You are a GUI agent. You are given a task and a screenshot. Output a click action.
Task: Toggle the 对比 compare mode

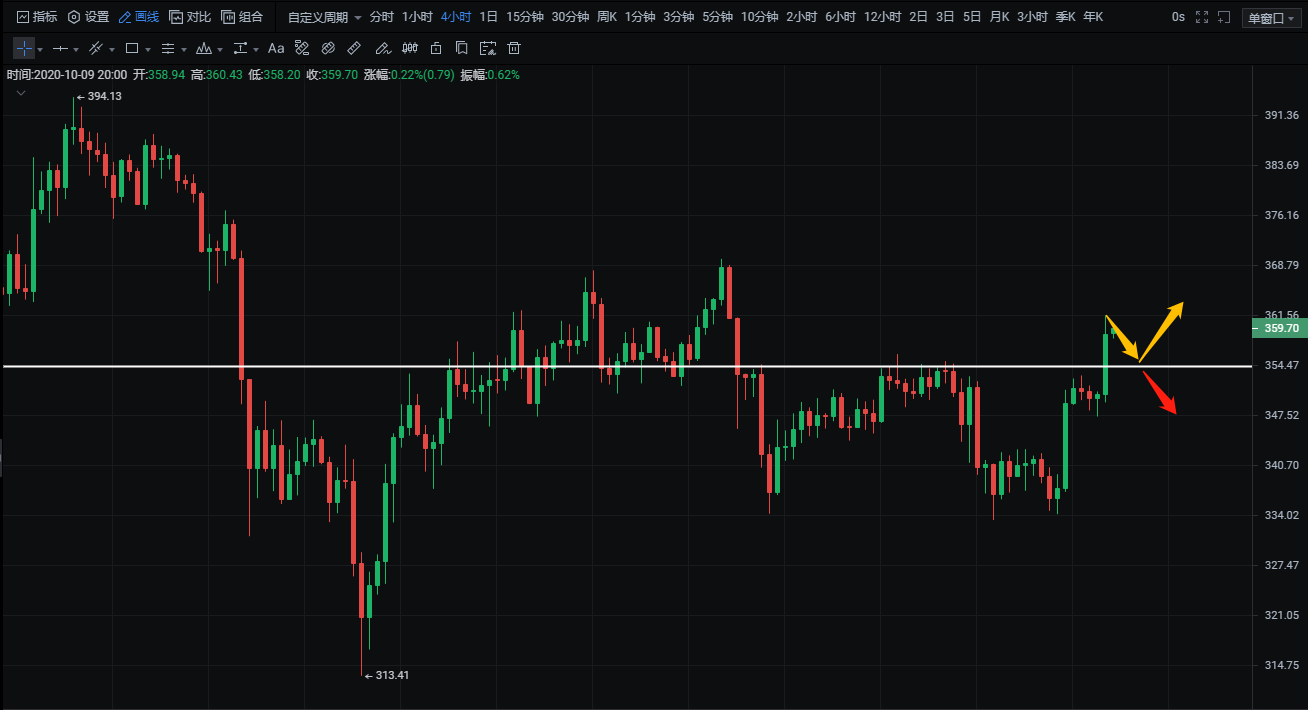click(190, 17)
